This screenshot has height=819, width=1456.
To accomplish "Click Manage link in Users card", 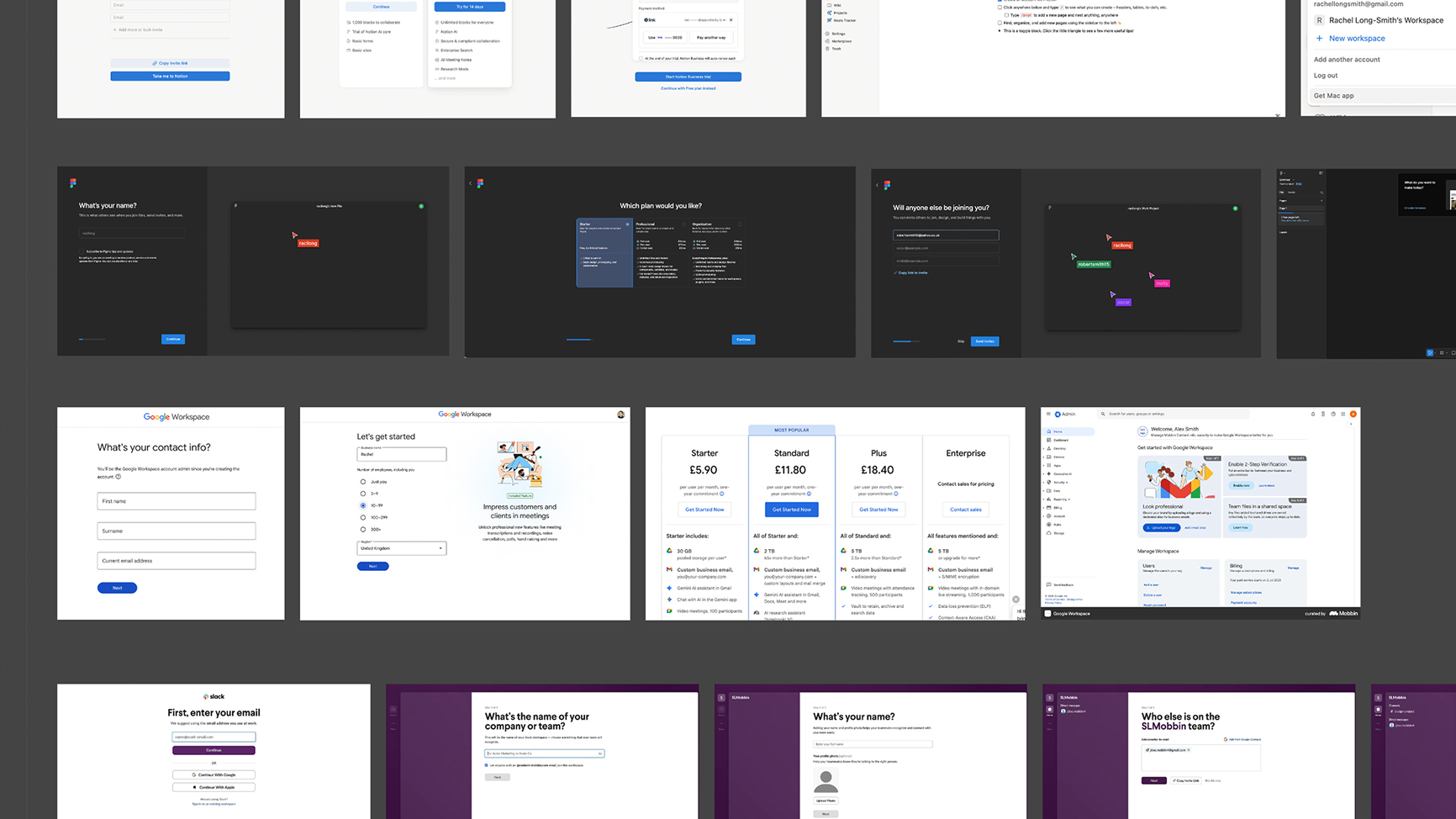I will [1206, 568].
